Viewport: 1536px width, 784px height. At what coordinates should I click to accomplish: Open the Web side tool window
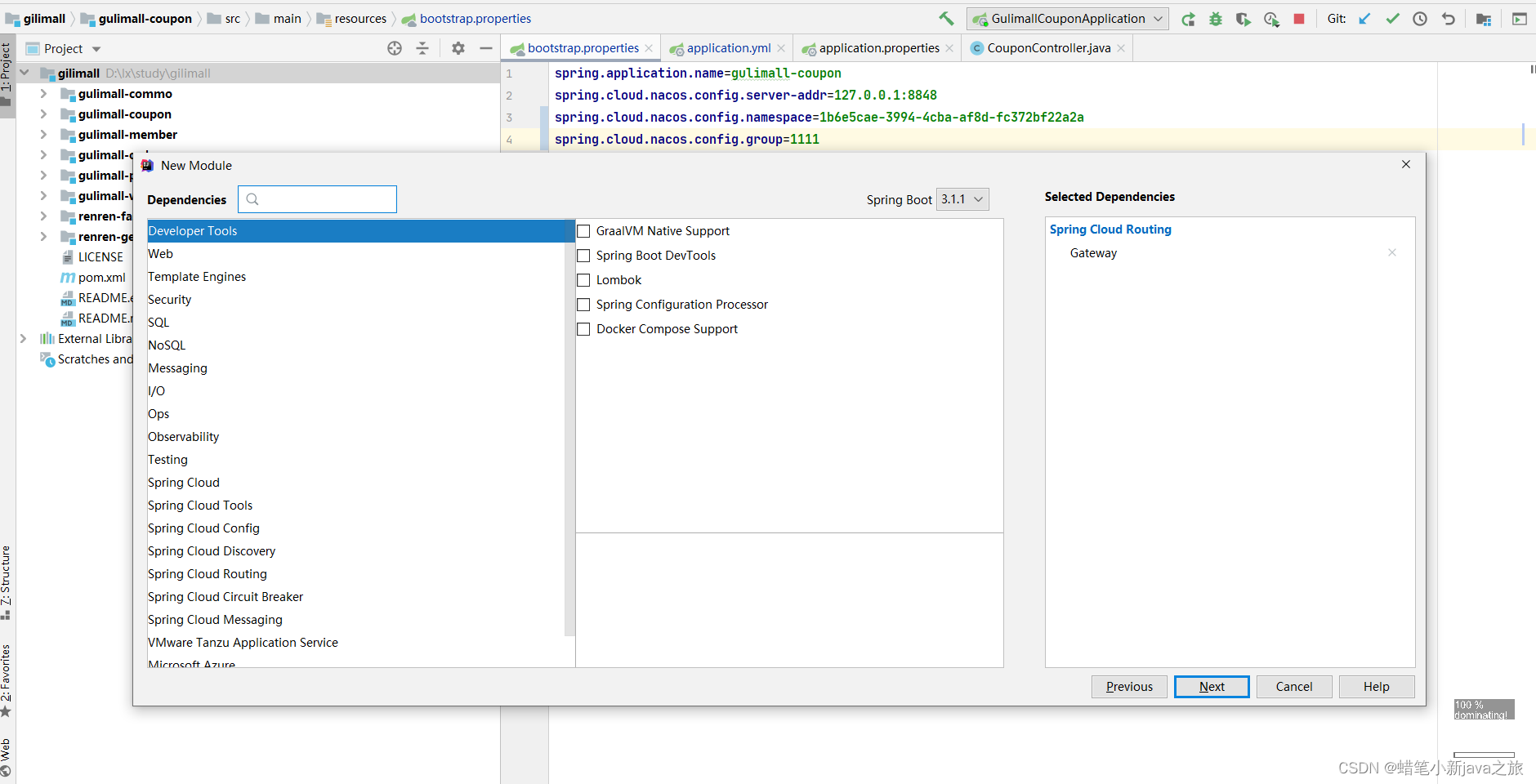7,757
